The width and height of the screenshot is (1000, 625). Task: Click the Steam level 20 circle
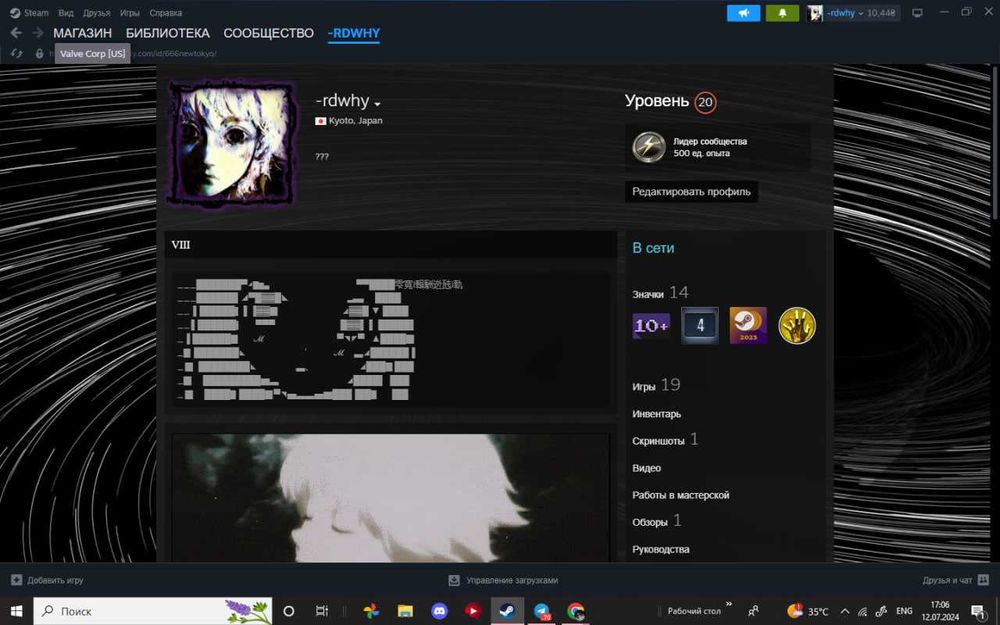(x=705, y=102)
